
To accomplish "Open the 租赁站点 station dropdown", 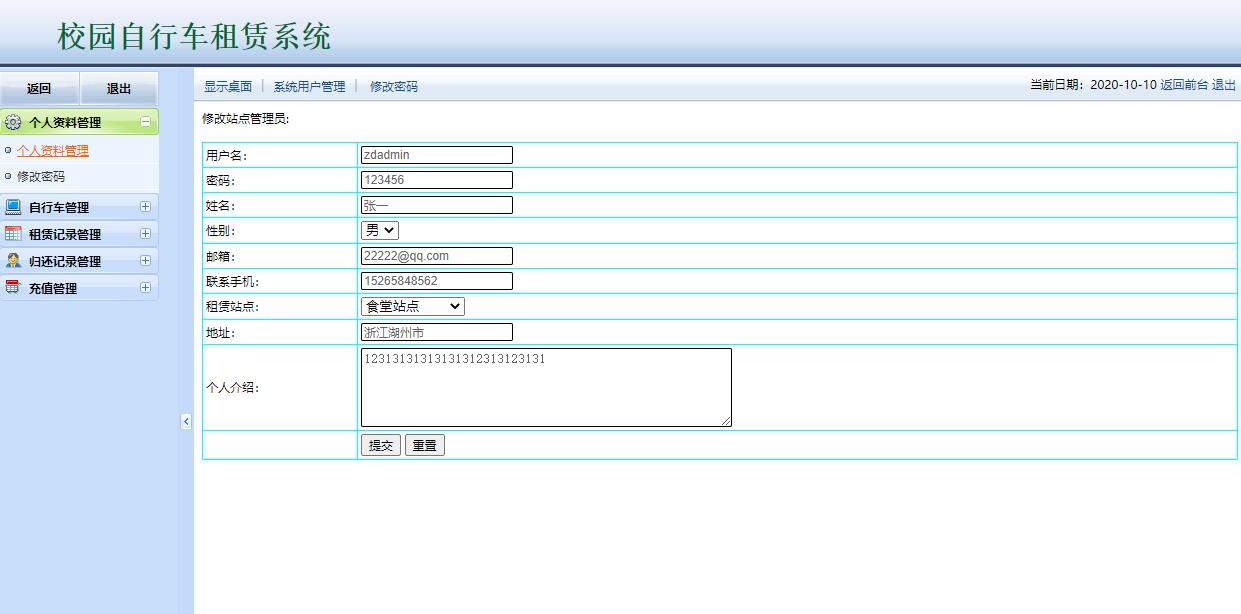I will [x=413, y=306].
